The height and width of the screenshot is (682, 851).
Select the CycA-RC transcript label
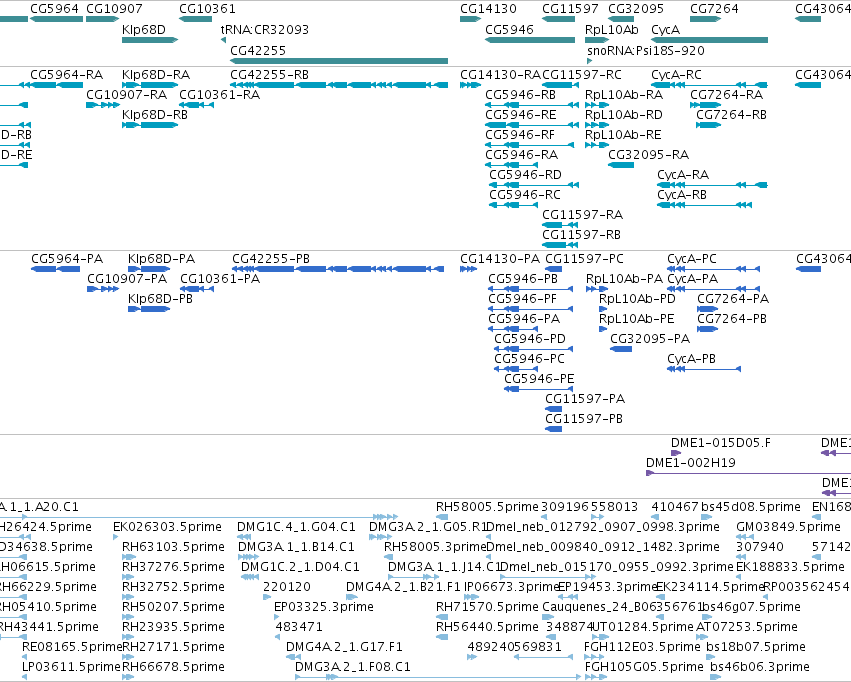(x=676, y=74)
